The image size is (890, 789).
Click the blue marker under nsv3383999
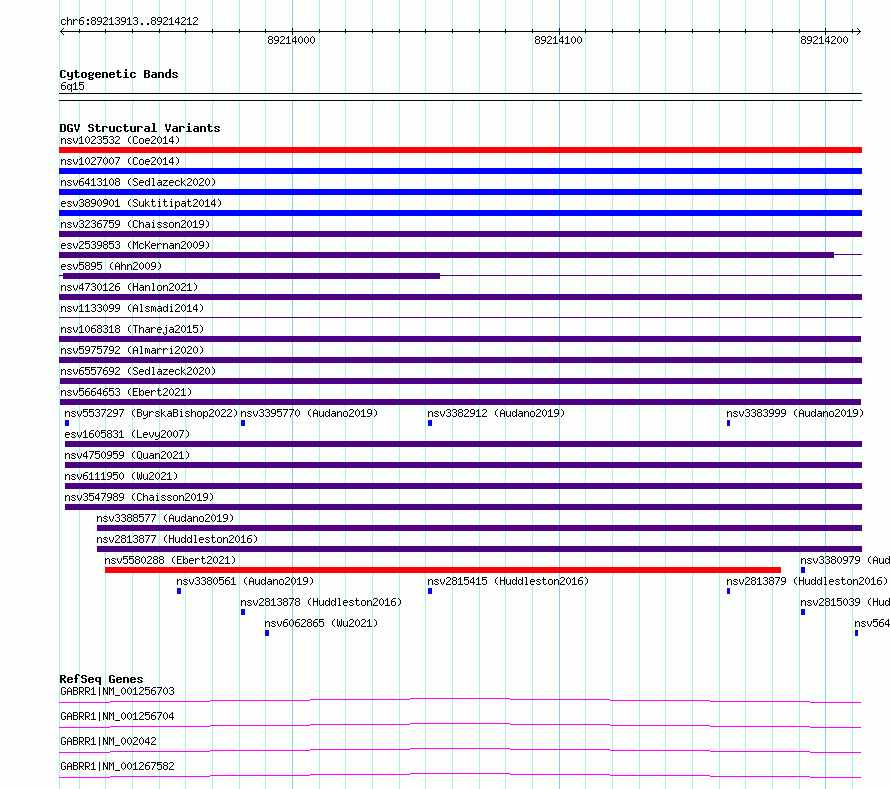click(x=728, y=423)
